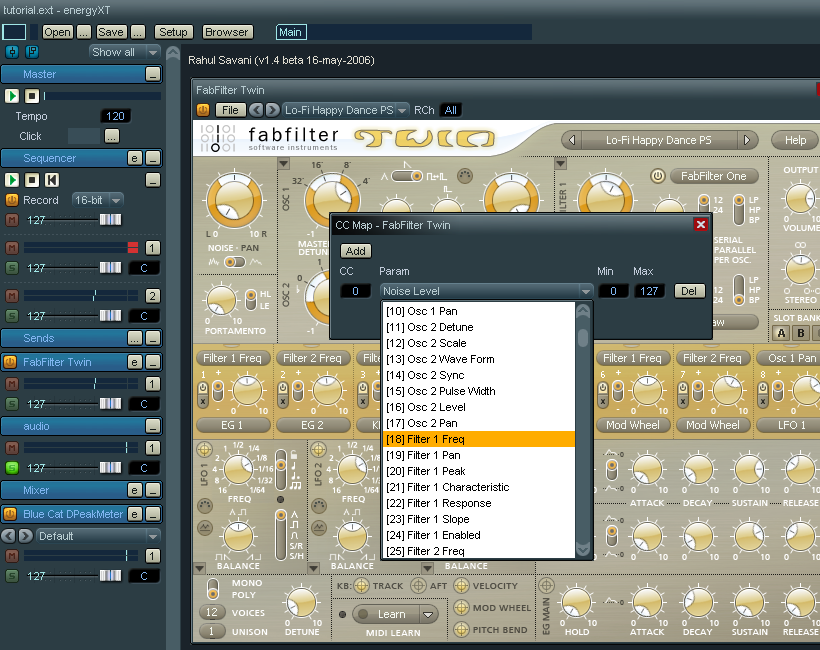This screenshot has width=820, height=650.
Task: Switch to the Main tab
Action: tap(291, 32)
